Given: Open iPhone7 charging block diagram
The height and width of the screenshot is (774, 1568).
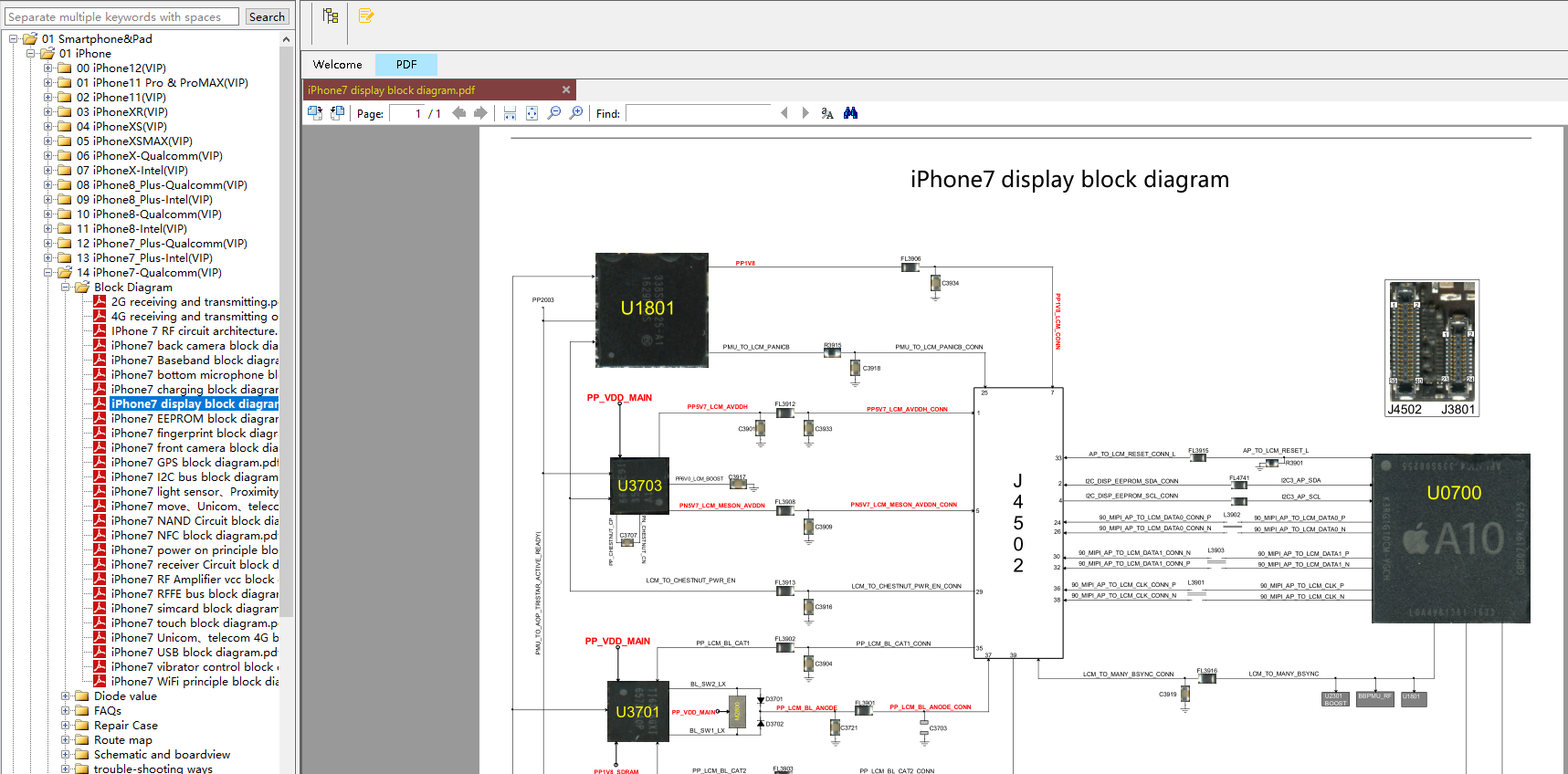Looking at the screenshot, I should [x=195, y=390].
